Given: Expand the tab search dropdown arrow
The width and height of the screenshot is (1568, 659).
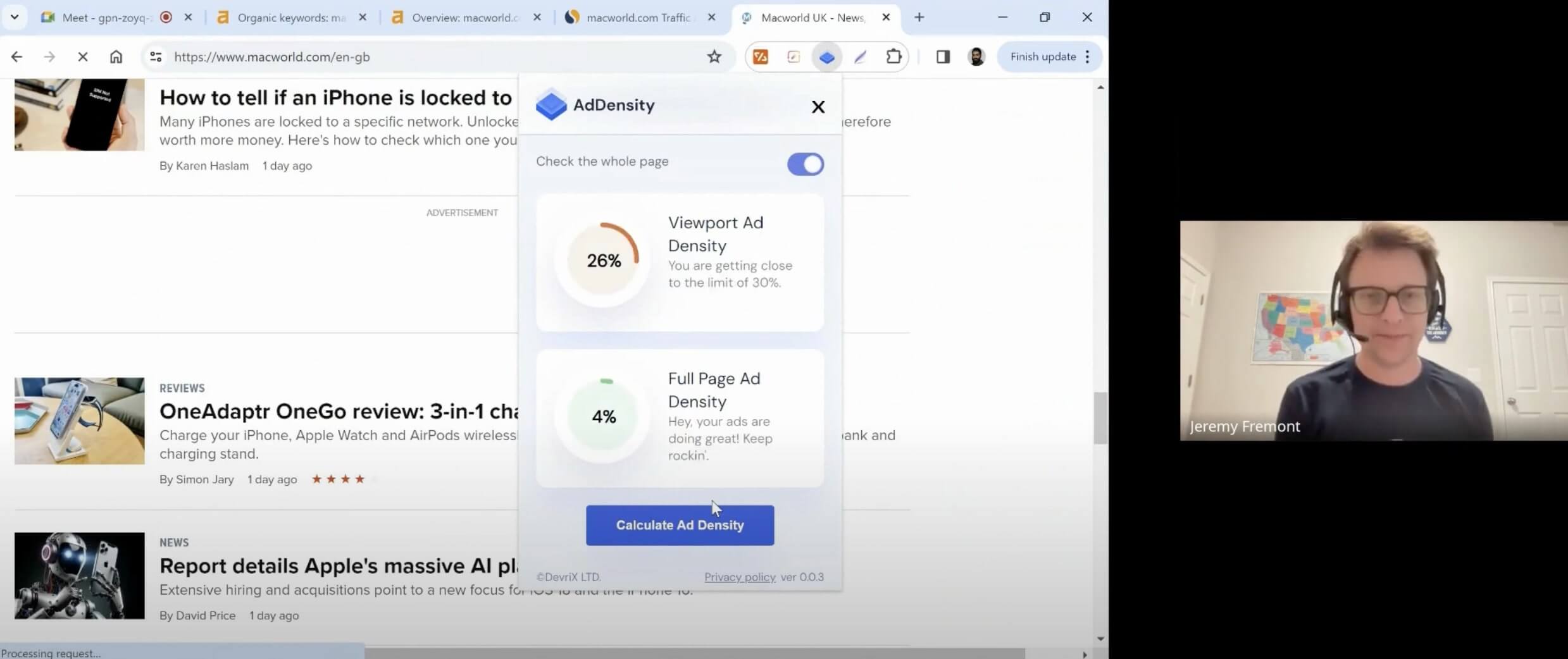Looking at the screenshot, I should (15, 17).
